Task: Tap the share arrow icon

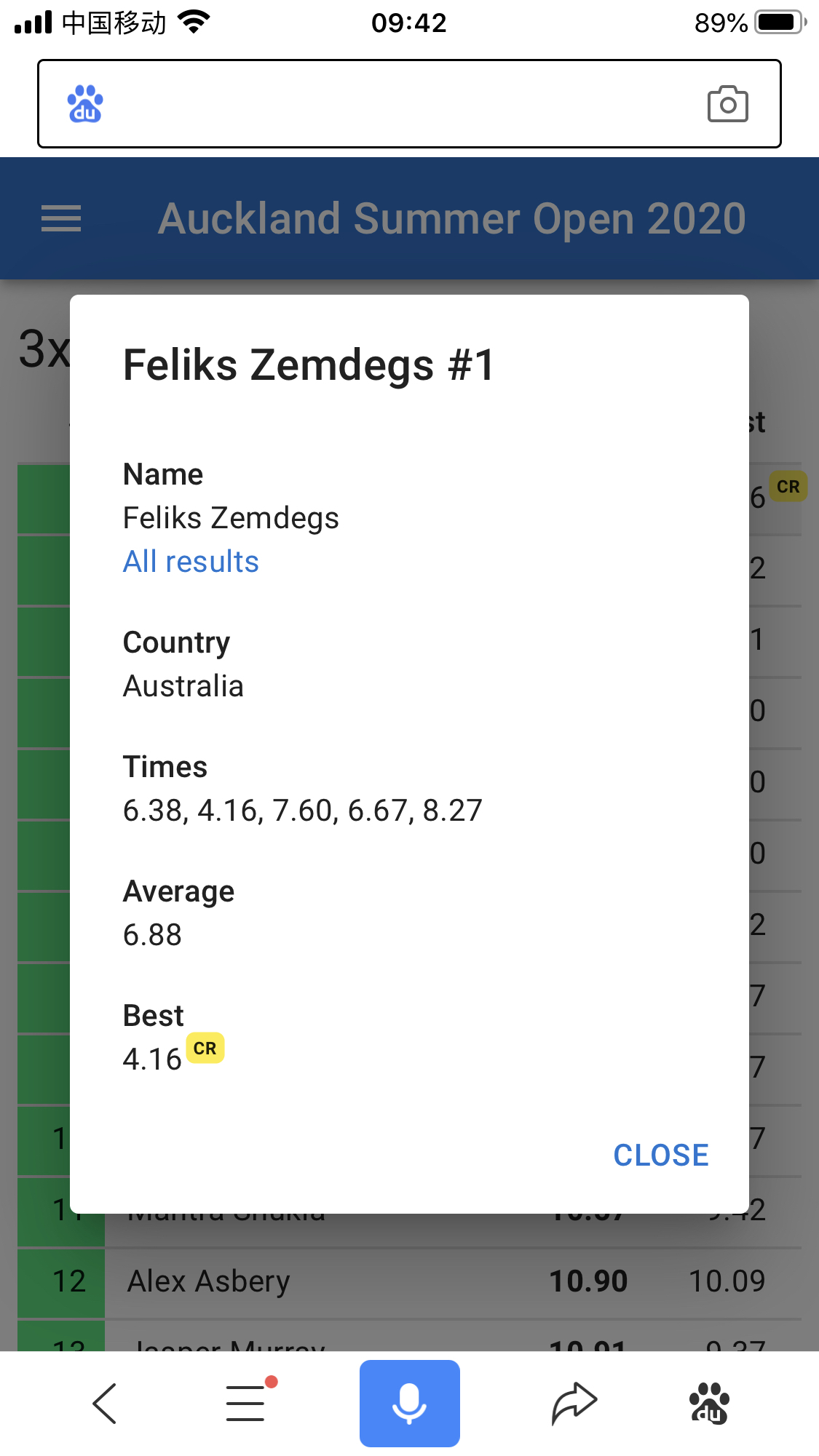Action: click(x=574, y=1403)
